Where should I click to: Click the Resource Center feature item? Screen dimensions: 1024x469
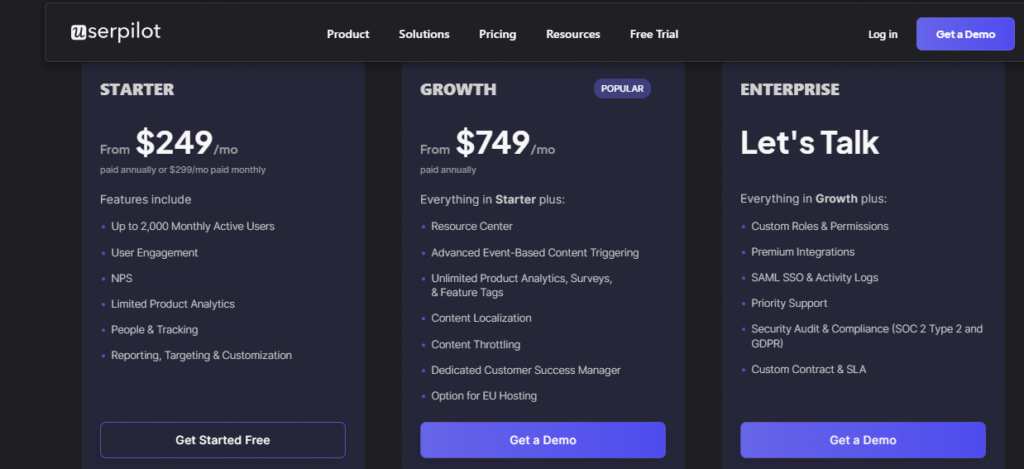(x=472, y=227)
